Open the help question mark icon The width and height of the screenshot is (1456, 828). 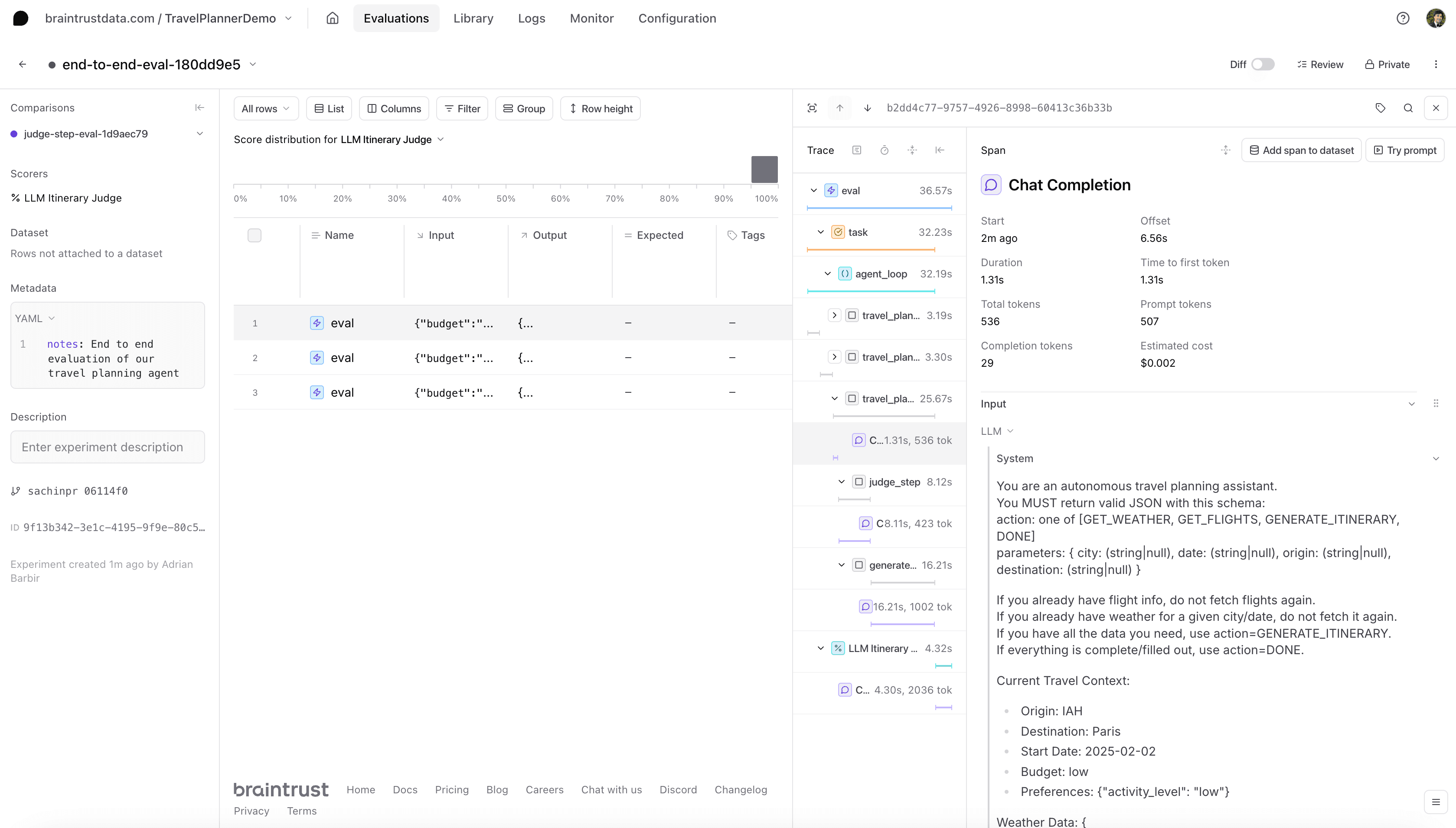point(1403,18)
